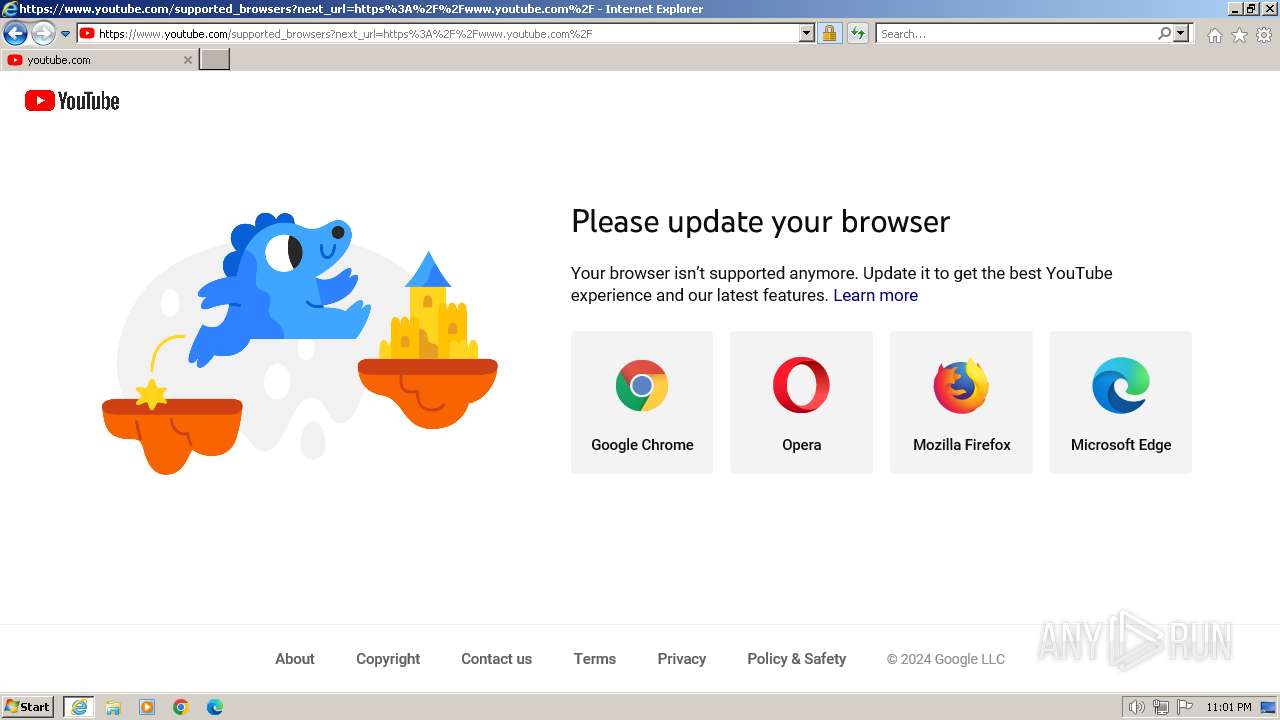Open the Privacy footer link
Screen dimensions: 1280x720
682,659
